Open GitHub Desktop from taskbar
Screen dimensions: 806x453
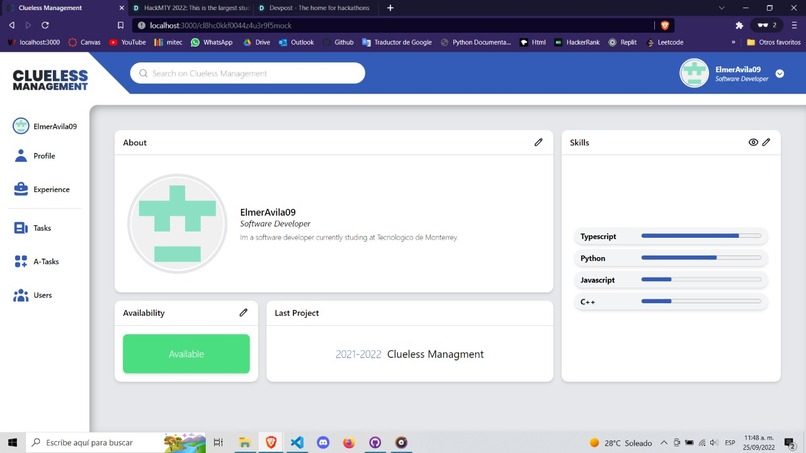click(x=375, y=442)
